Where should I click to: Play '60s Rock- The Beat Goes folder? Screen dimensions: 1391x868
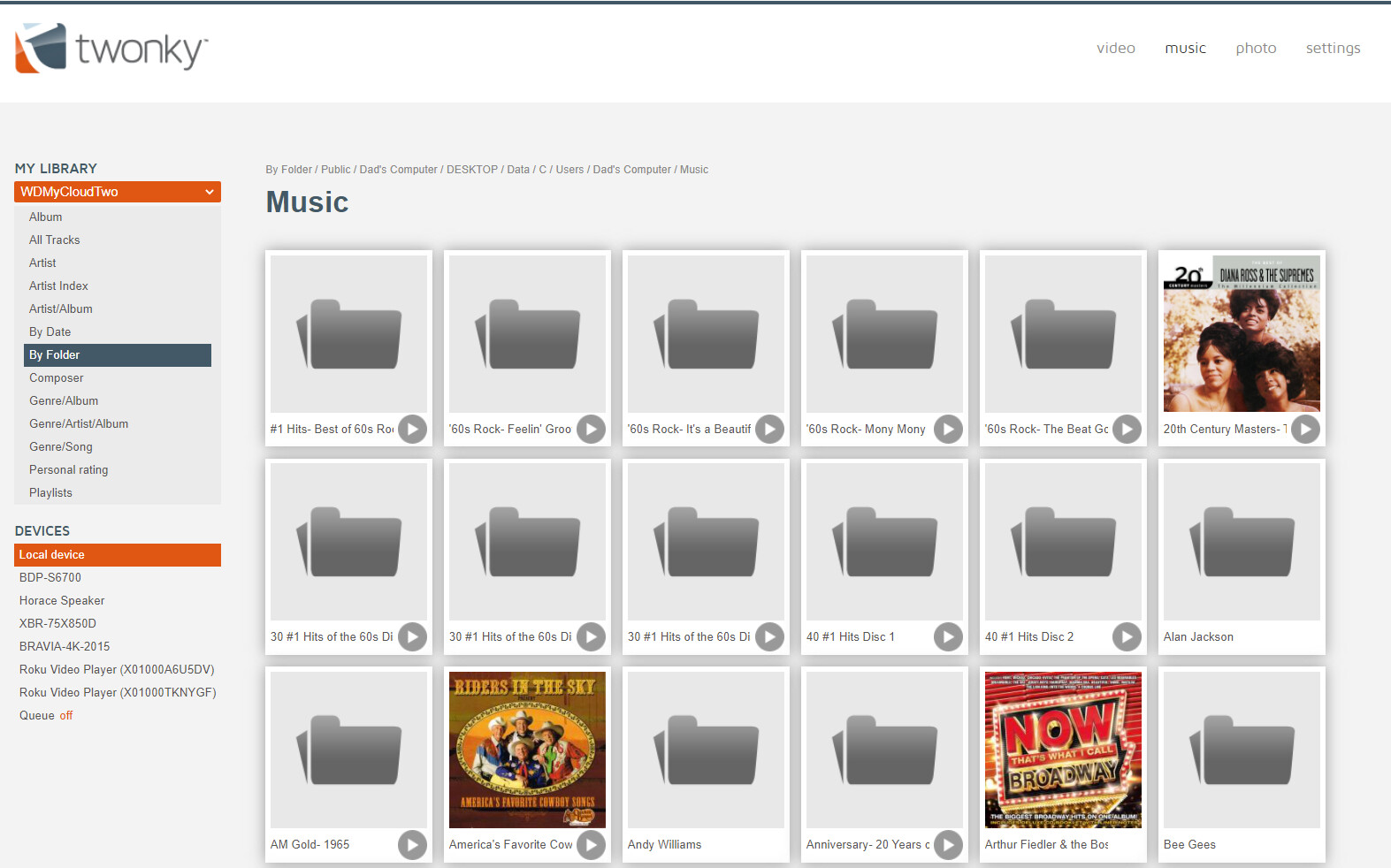coord(1127,430)
